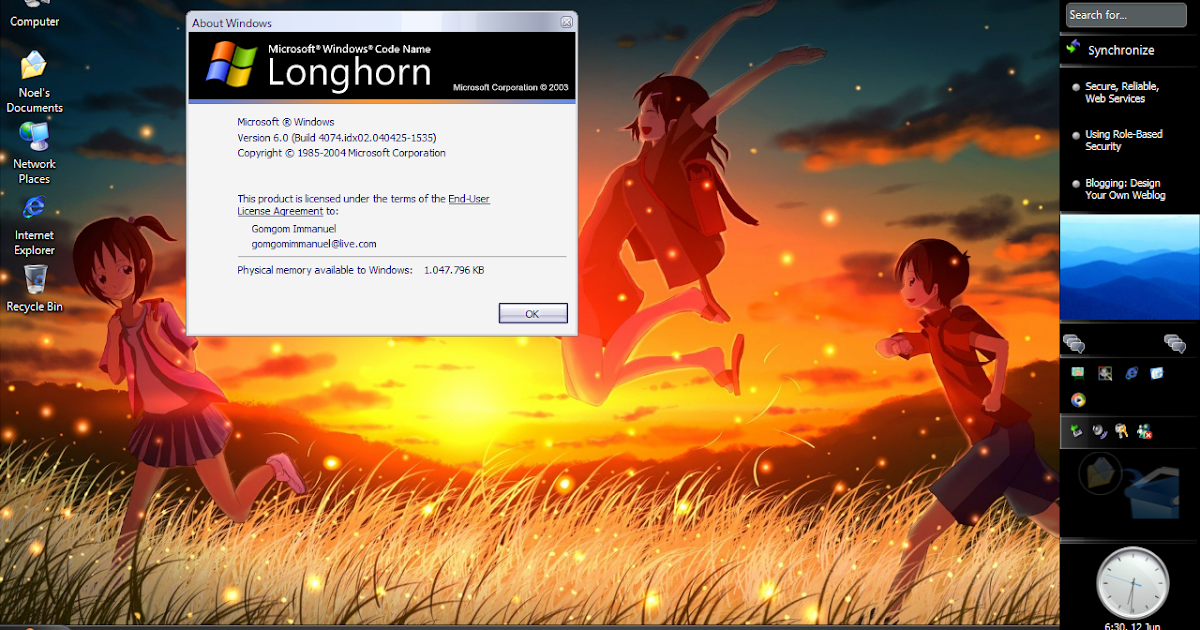Click the Safely Remove Hardware tray icon
1200x630 pixels.
tap(1076, 431)
